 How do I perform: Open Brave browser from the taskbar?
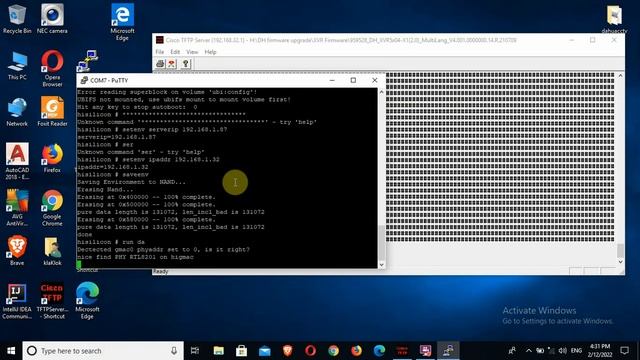click(x=287, y=351)
